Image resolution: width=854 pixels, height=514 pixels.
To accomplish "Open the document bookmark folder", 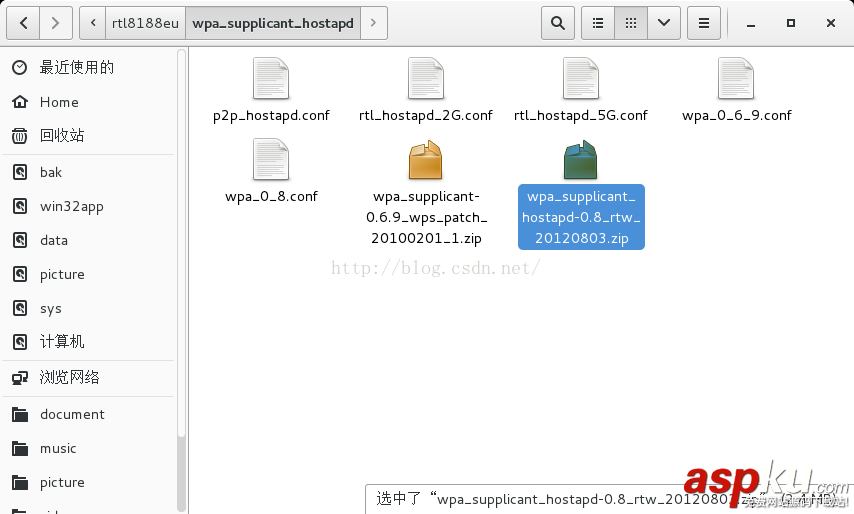I will coord(89,414).
